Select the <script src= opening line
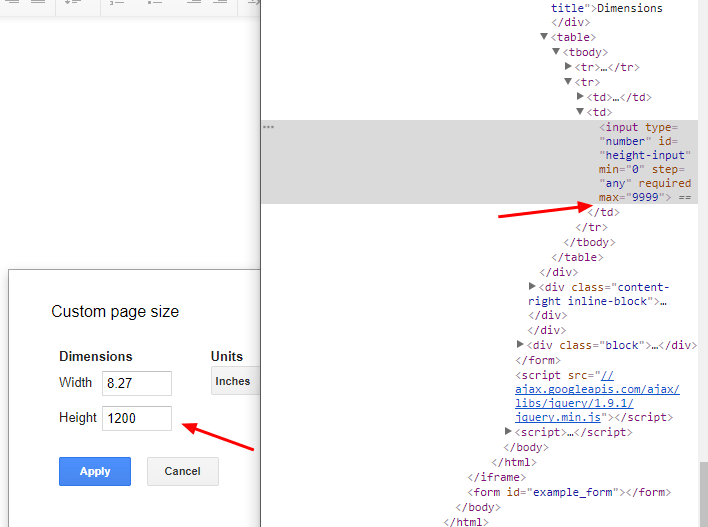Viewport: 708px width, 527px height. 564,375
